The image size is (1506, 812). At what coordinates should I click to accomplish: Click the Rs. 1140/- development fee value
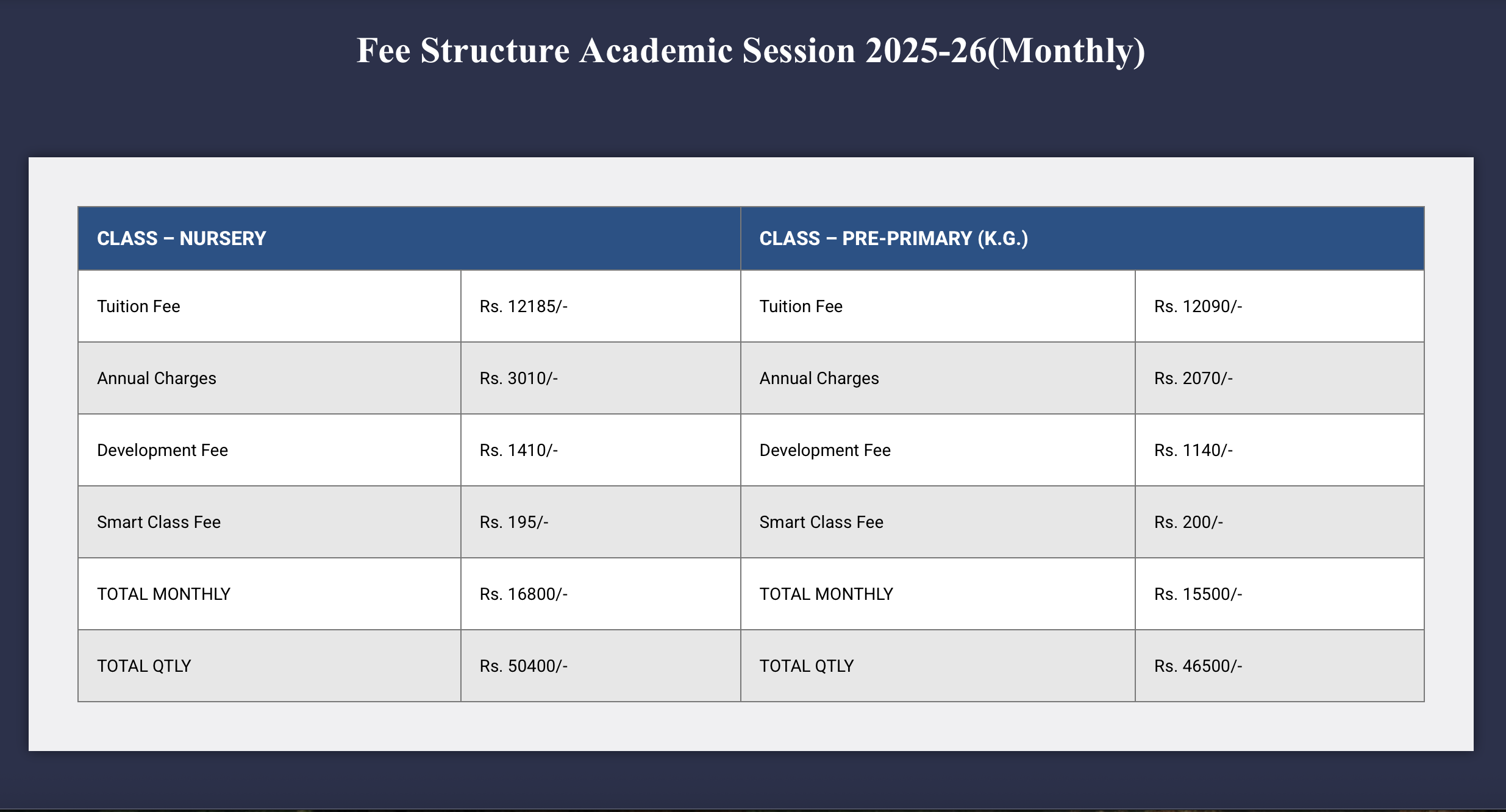[x=1193, y=450]
